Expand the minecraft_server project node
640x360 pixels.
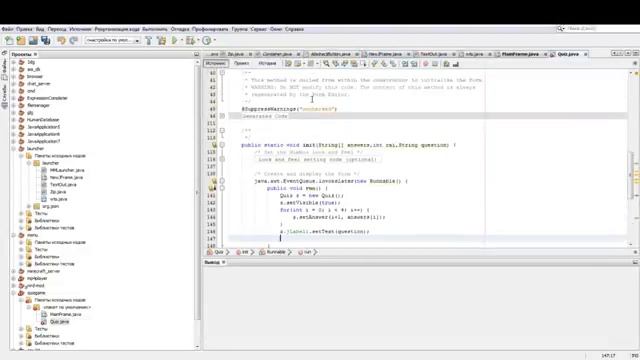point(14,271)
